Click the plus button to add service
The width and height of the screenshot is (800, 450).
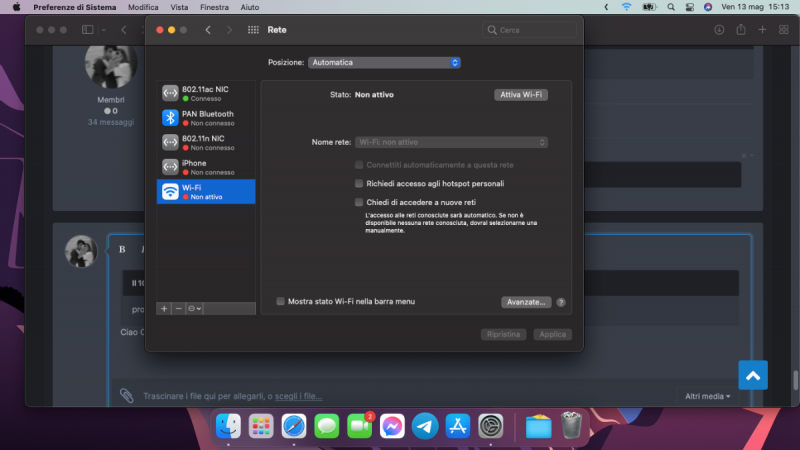[x=165, y=308]
